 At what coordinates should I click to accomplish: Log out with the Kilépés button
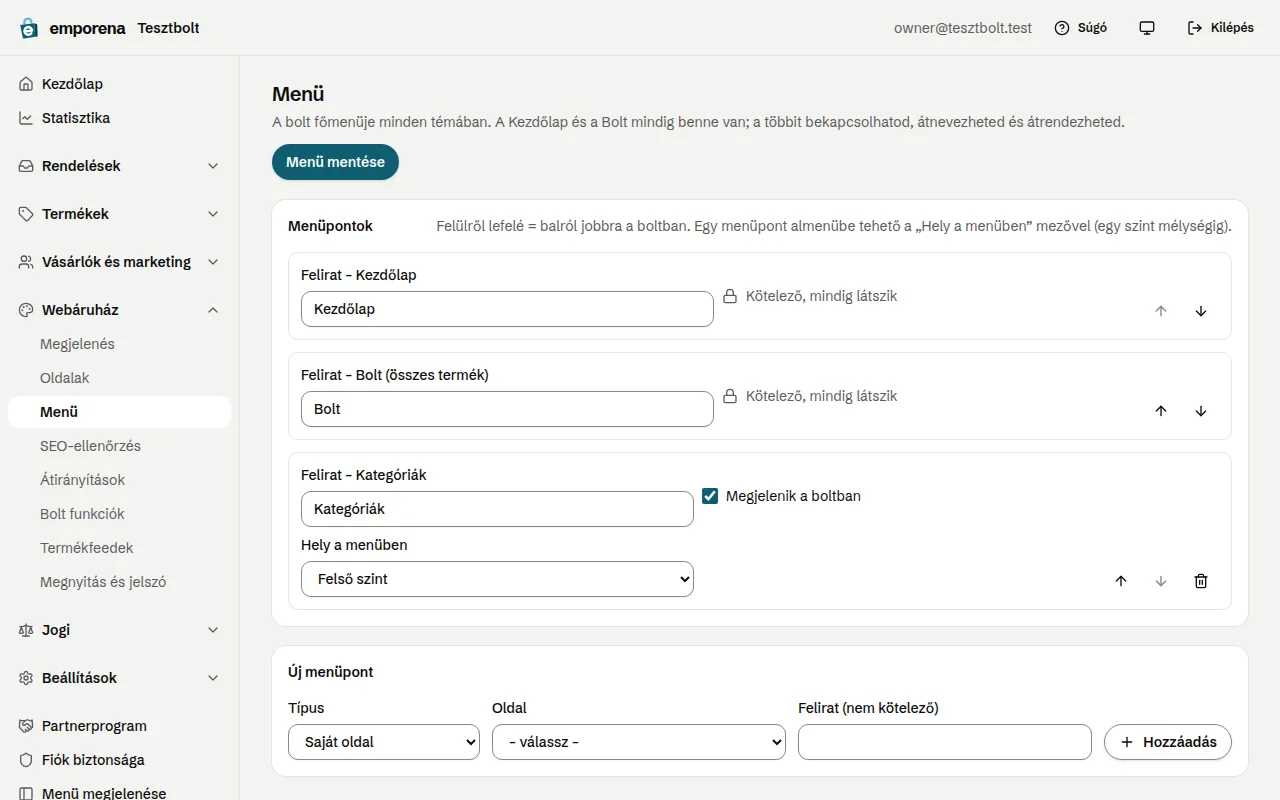[1220, 28]
